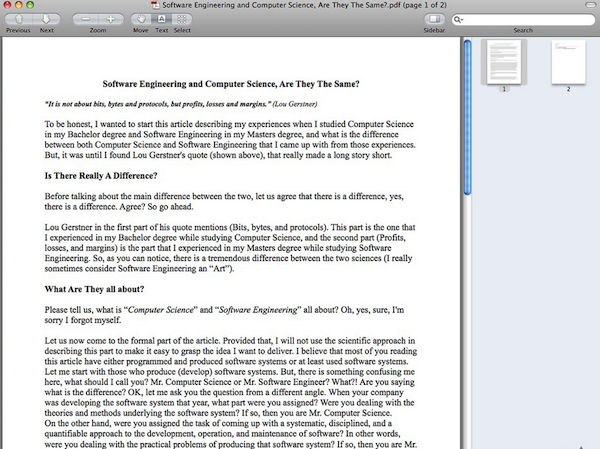
Task: Click the Lou Gerstner quote line
Action: coord(181,104)
